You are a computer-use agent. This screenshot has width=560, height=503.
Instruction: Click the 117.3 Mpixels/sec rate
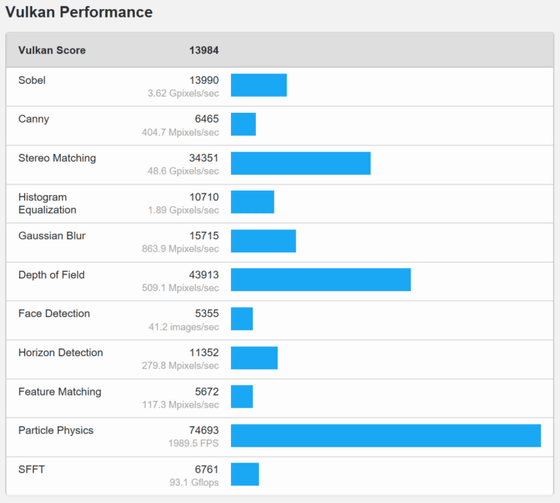click(x=180, y=405)
